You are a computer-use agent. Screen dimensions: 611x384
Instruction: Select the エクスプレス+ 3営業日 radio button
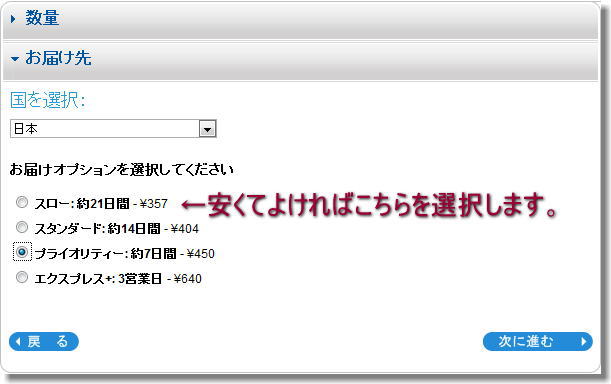point(22,277)
